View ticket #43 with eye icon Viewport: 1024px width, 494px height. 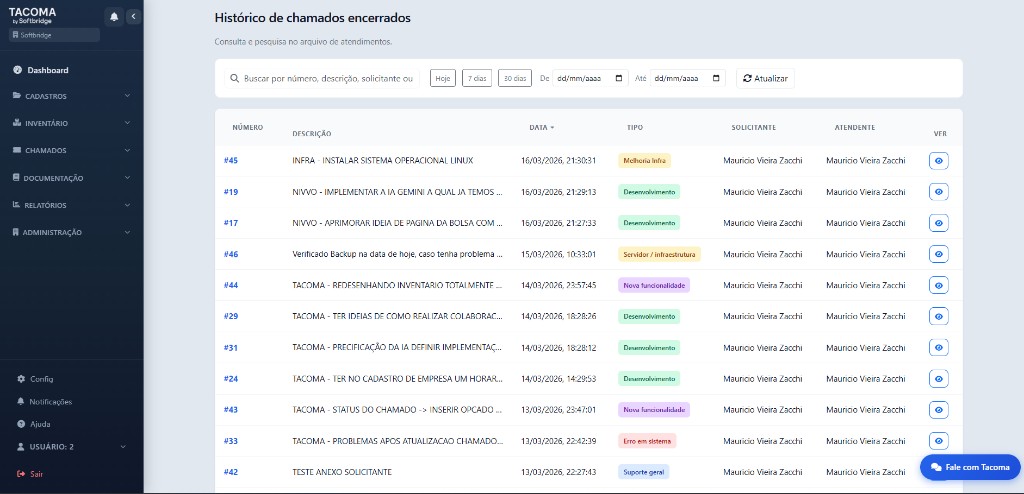[x=938, y=410]
